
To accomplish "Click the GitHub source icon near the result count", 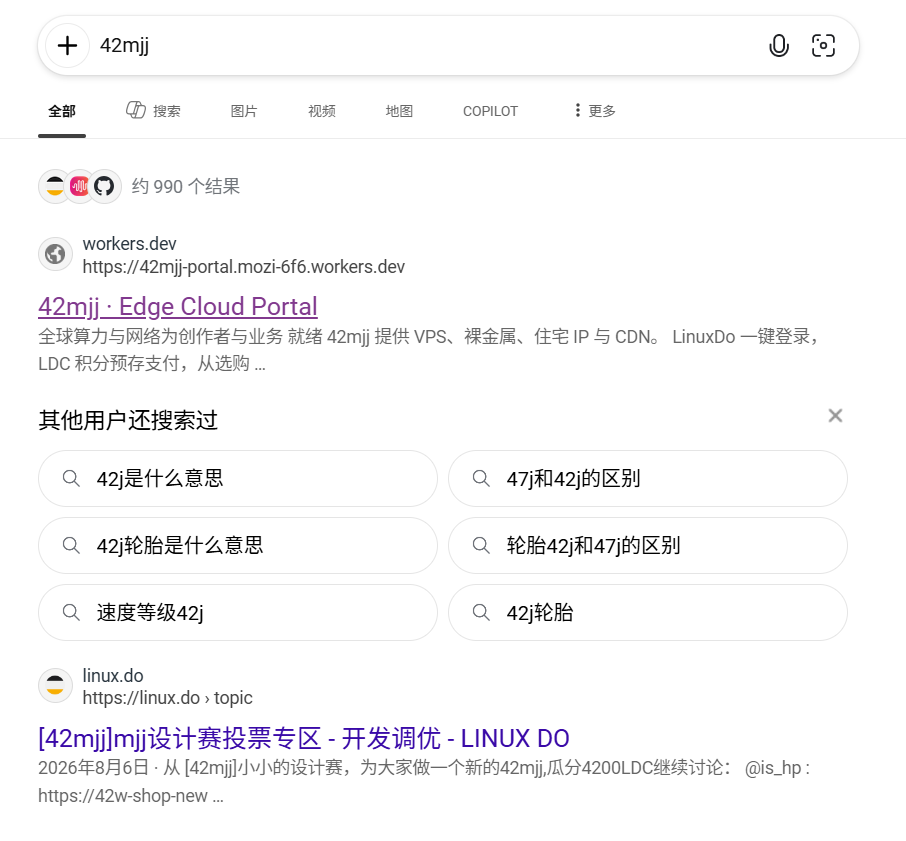I will 104,187.
